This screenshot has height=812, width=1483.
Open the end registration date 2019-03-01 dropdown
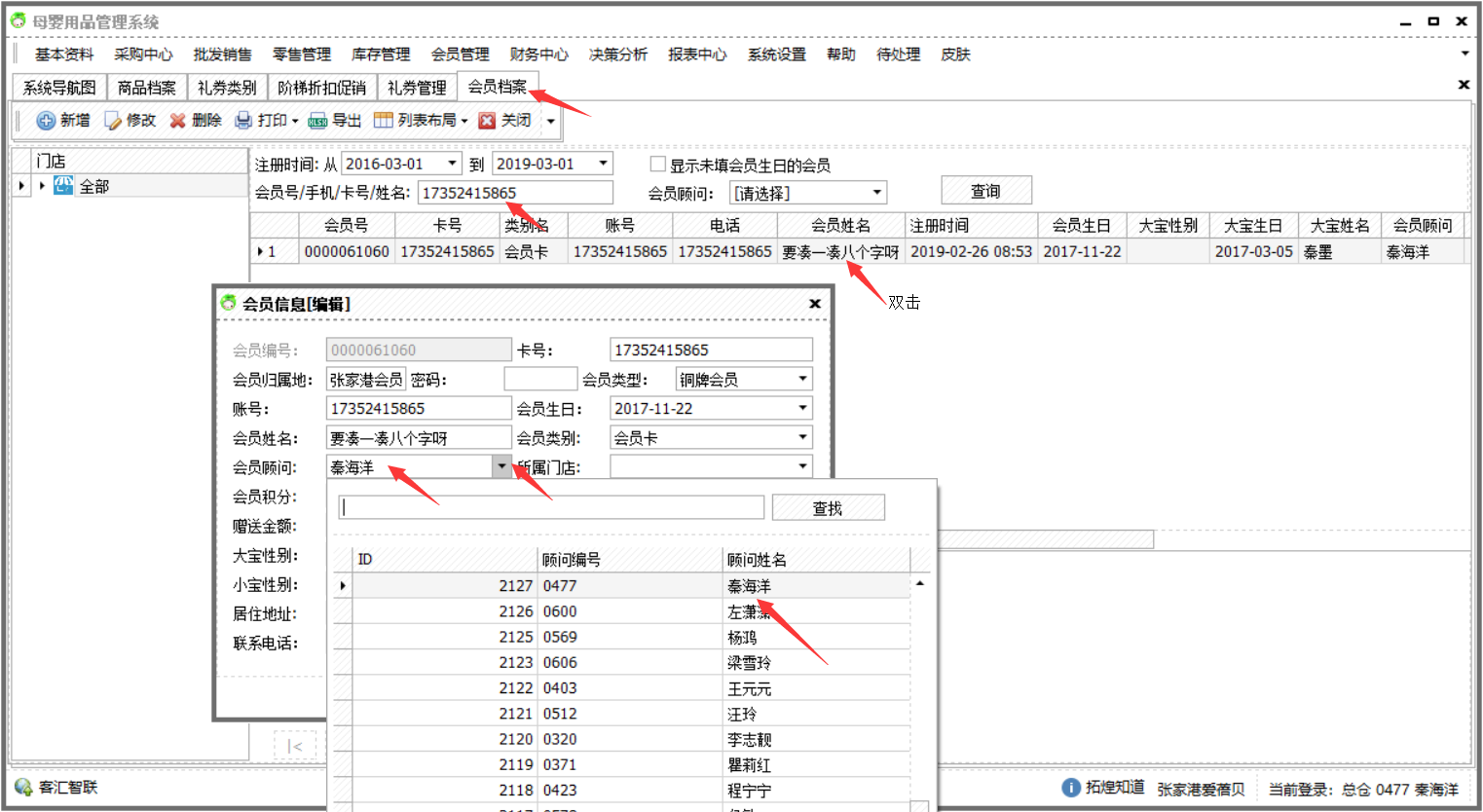[603, 164]
